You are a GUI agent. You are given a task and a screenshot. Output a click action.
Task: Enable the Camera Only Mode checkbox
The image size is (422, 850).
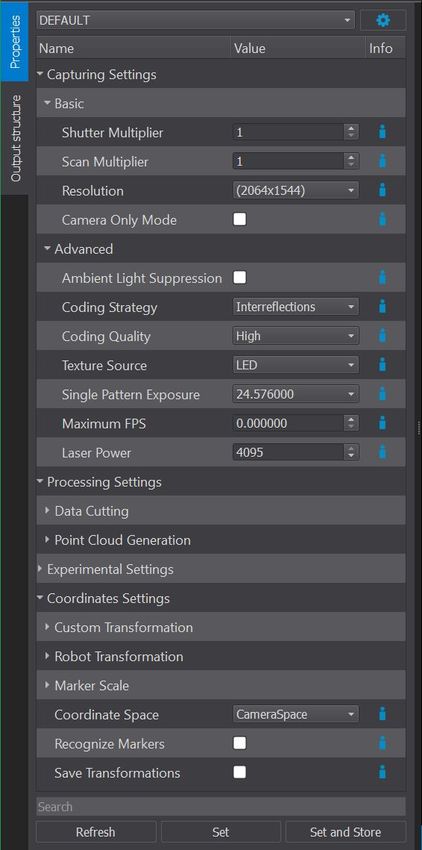[x=239, y=219]
